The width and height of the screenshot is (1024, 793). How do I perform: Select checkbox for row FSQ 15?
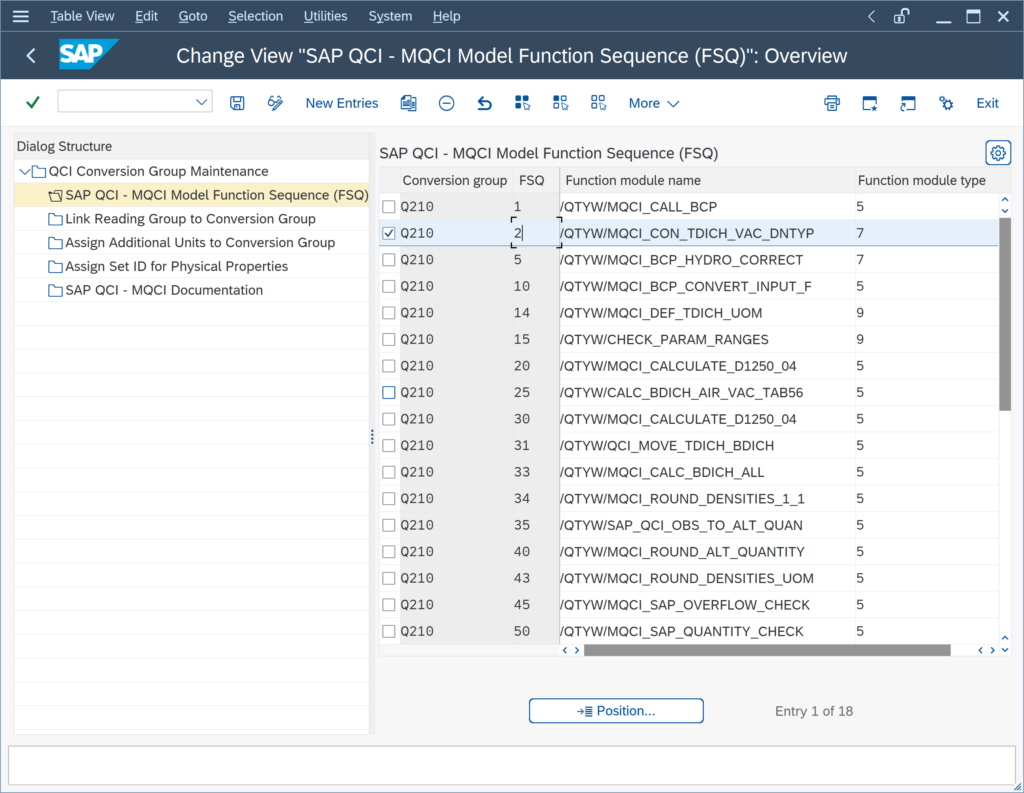[389, 340]
